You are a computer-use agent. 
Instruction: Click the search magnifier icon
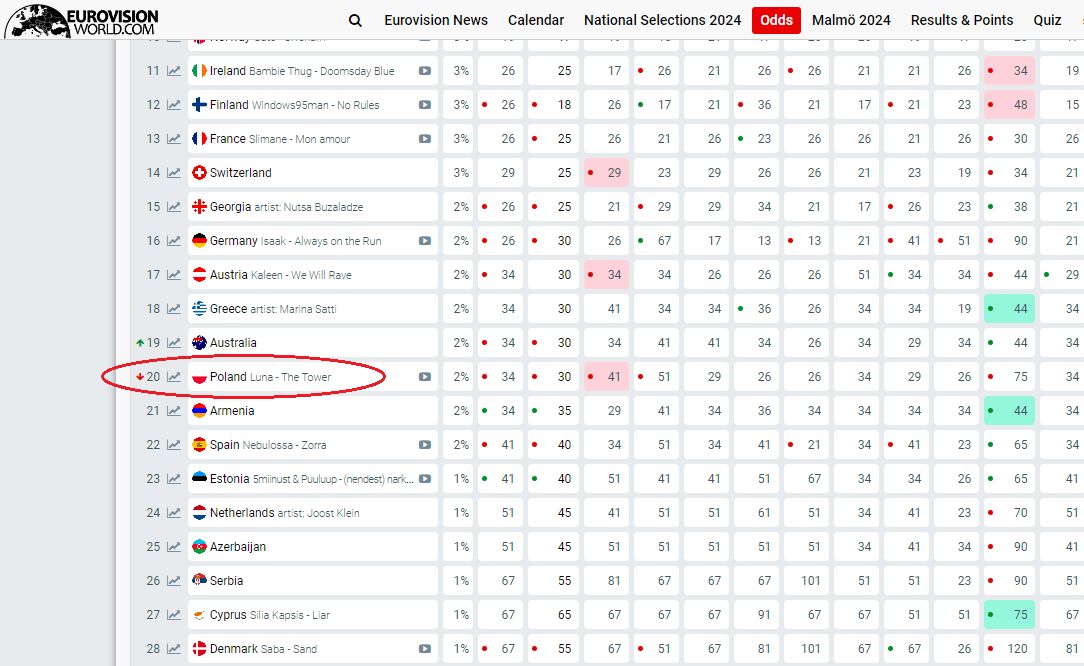coord(355,20)
